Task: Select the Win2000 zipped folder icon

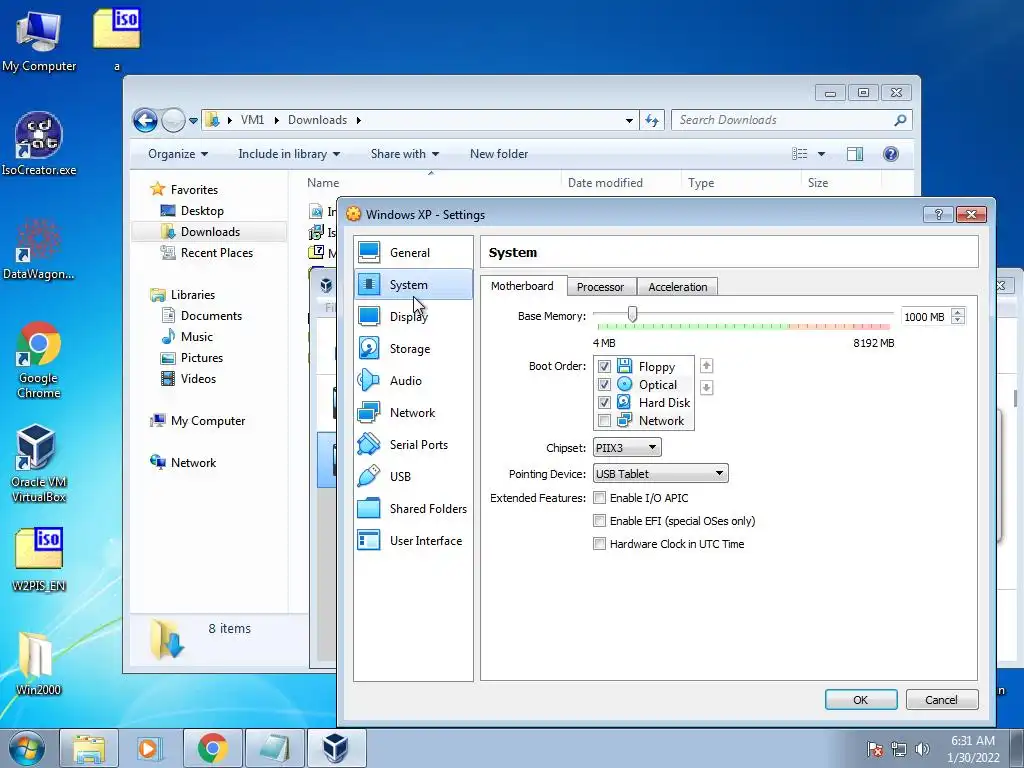Action: [39, 664]
